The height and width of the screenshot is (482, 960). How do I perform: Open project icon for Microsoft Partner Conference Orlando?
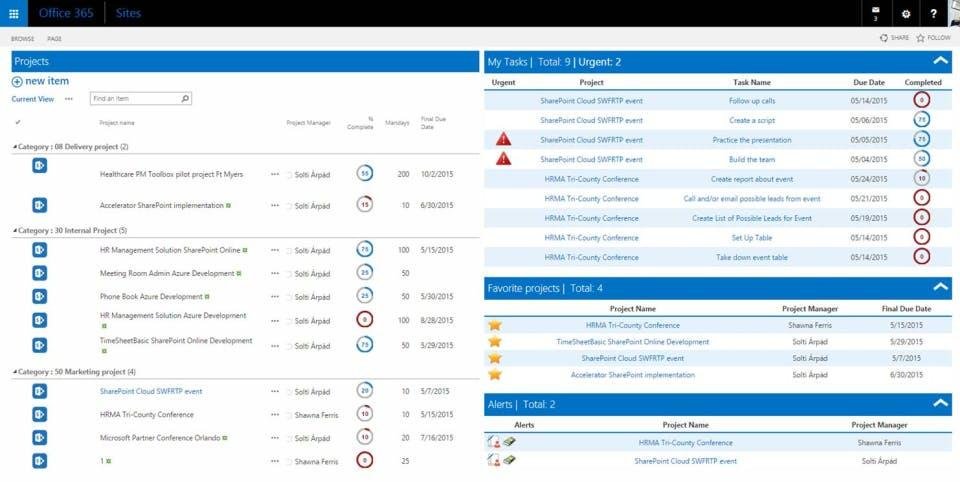39,438
